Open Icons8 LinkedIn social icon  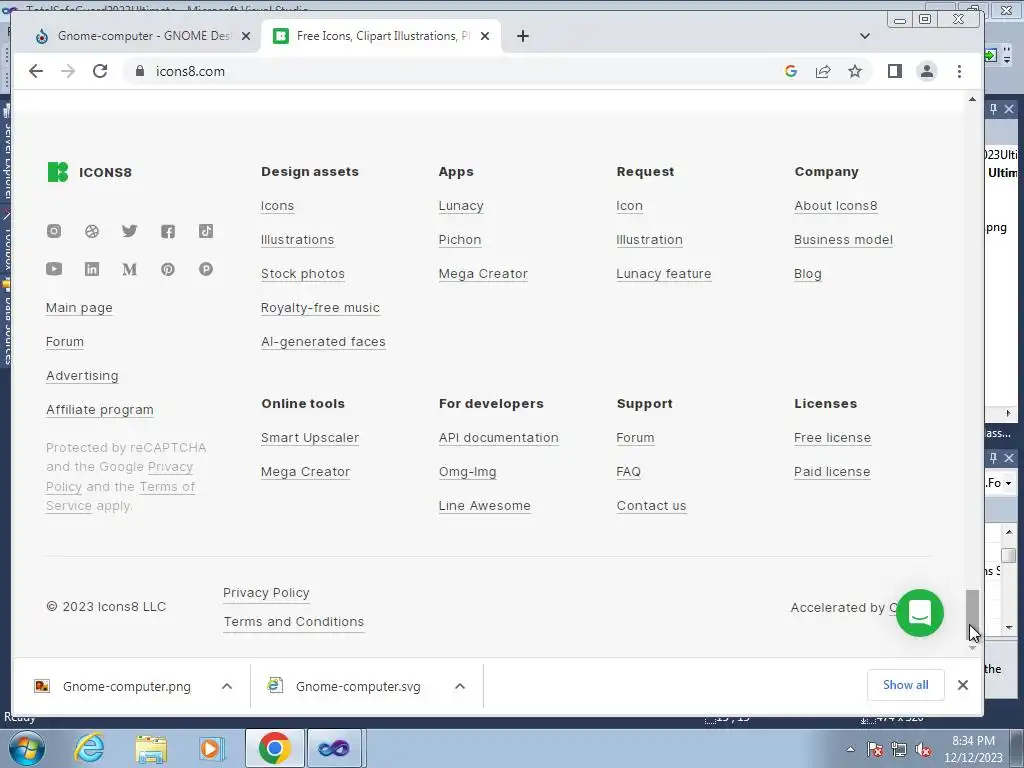(92, 269)
